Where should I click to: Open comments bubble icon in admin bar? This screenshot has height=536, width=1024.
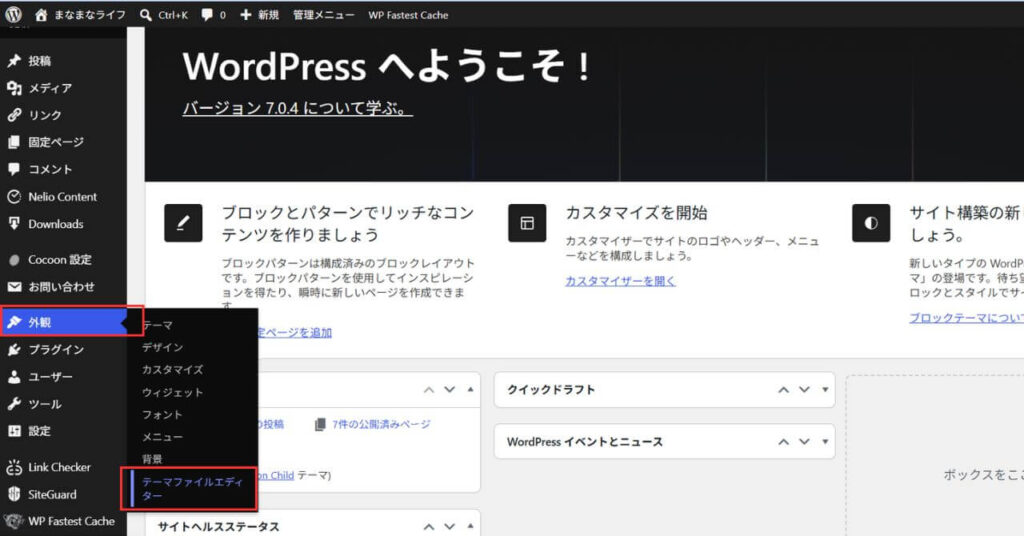point(207,14)
